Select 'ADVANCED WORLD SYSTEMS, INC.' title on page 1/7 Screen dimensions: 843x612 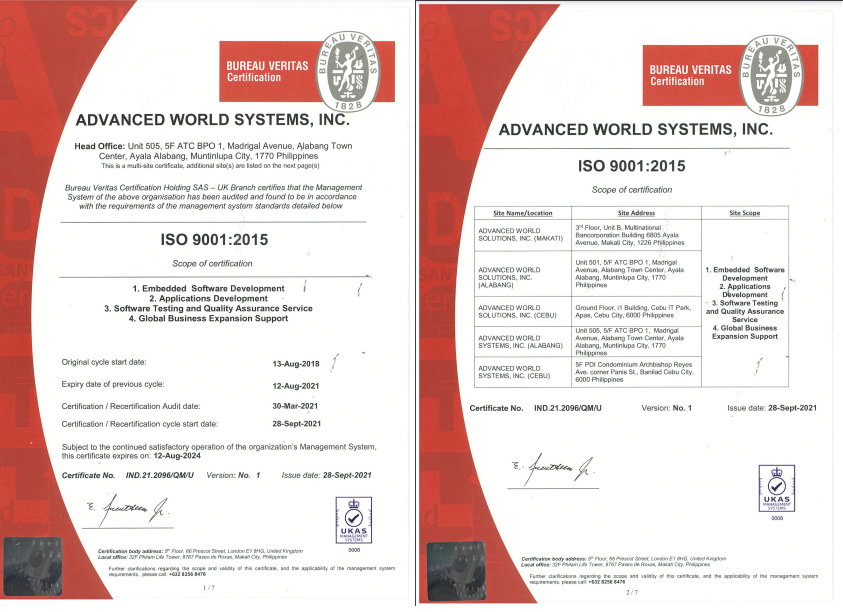(x=213, y=120)
